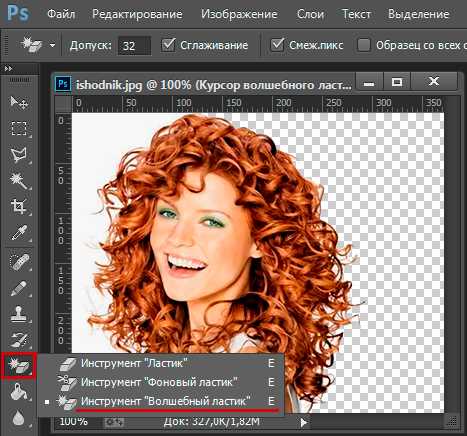Select the Paint Bucket tool

[x=19, y=392]
